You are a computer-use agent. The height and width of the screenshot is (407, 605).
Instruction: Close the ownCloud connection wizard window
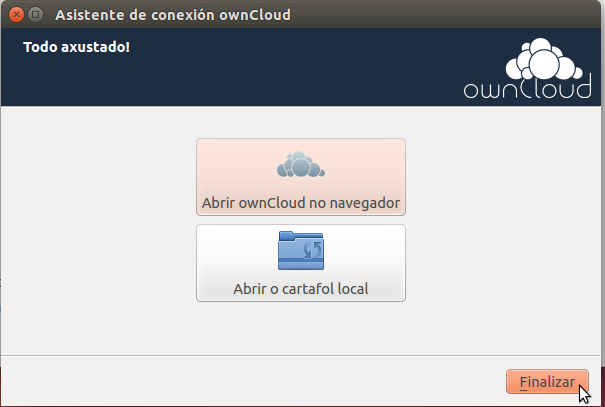pos(16,15)
